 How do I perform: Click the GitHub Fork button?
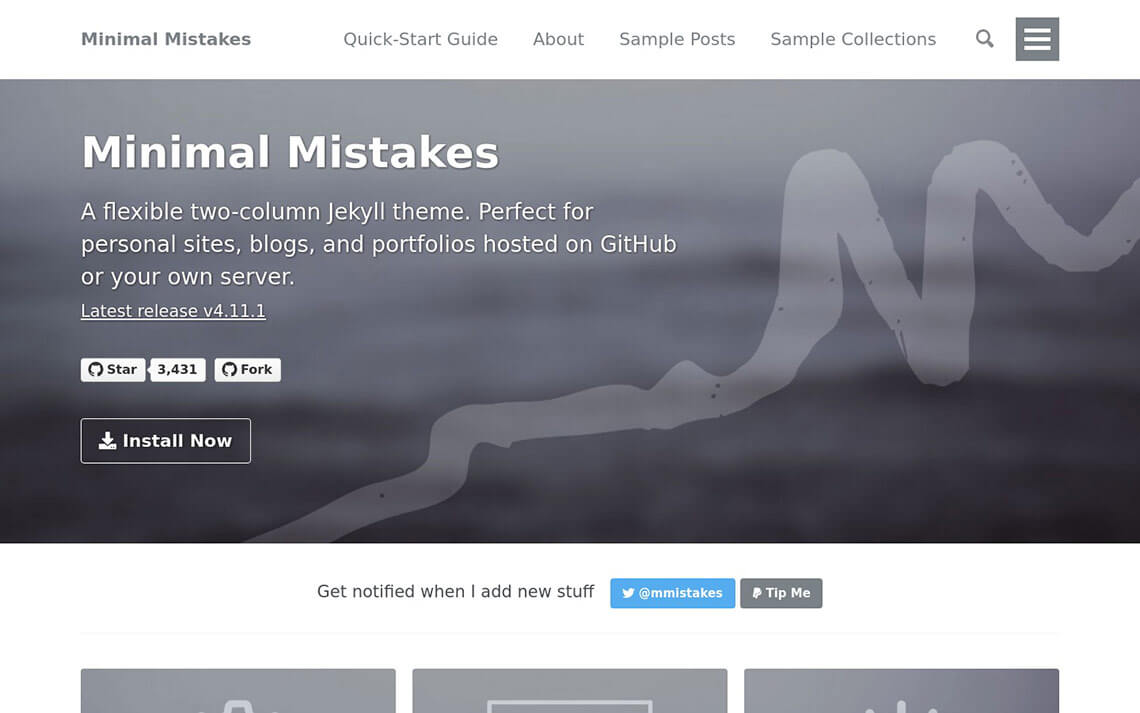[247, 369]
